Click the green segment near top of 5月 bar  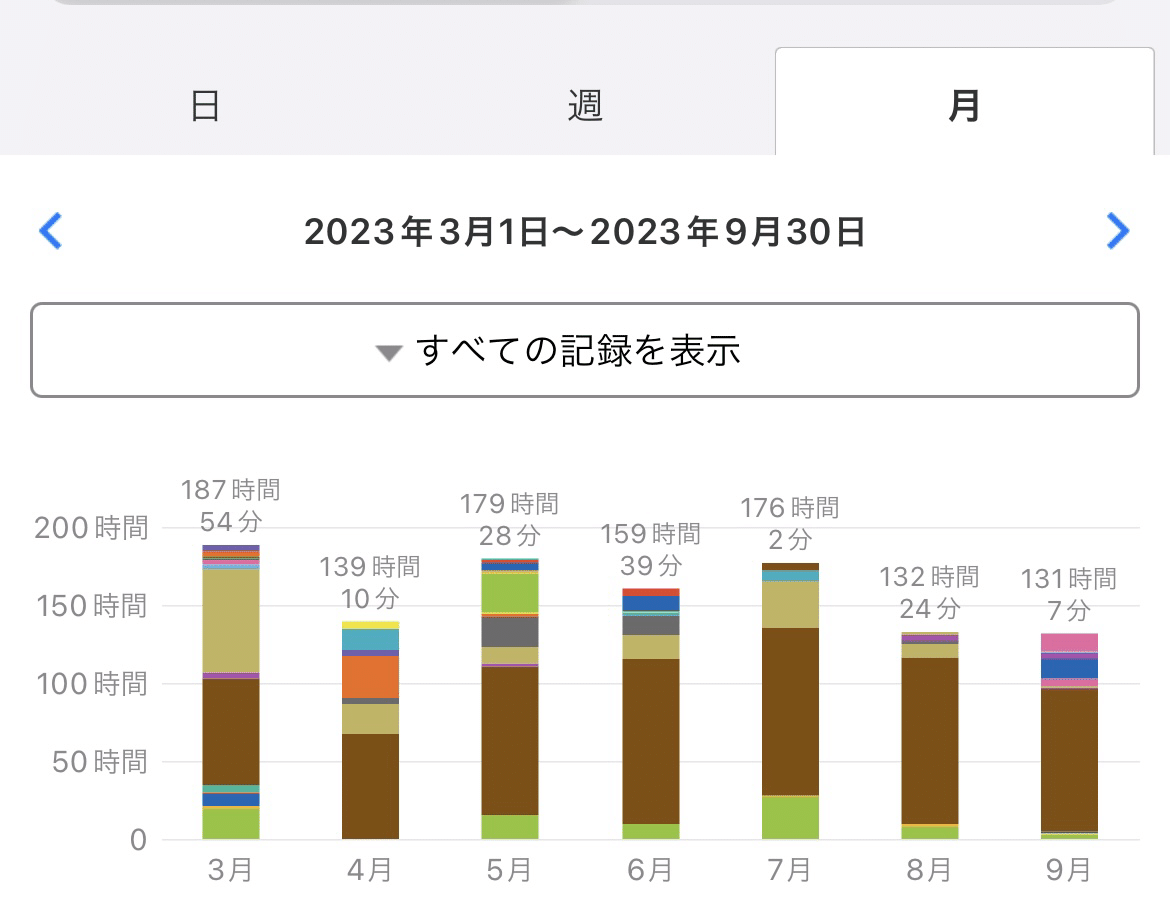pyautogui.click(x=510, y=593)
